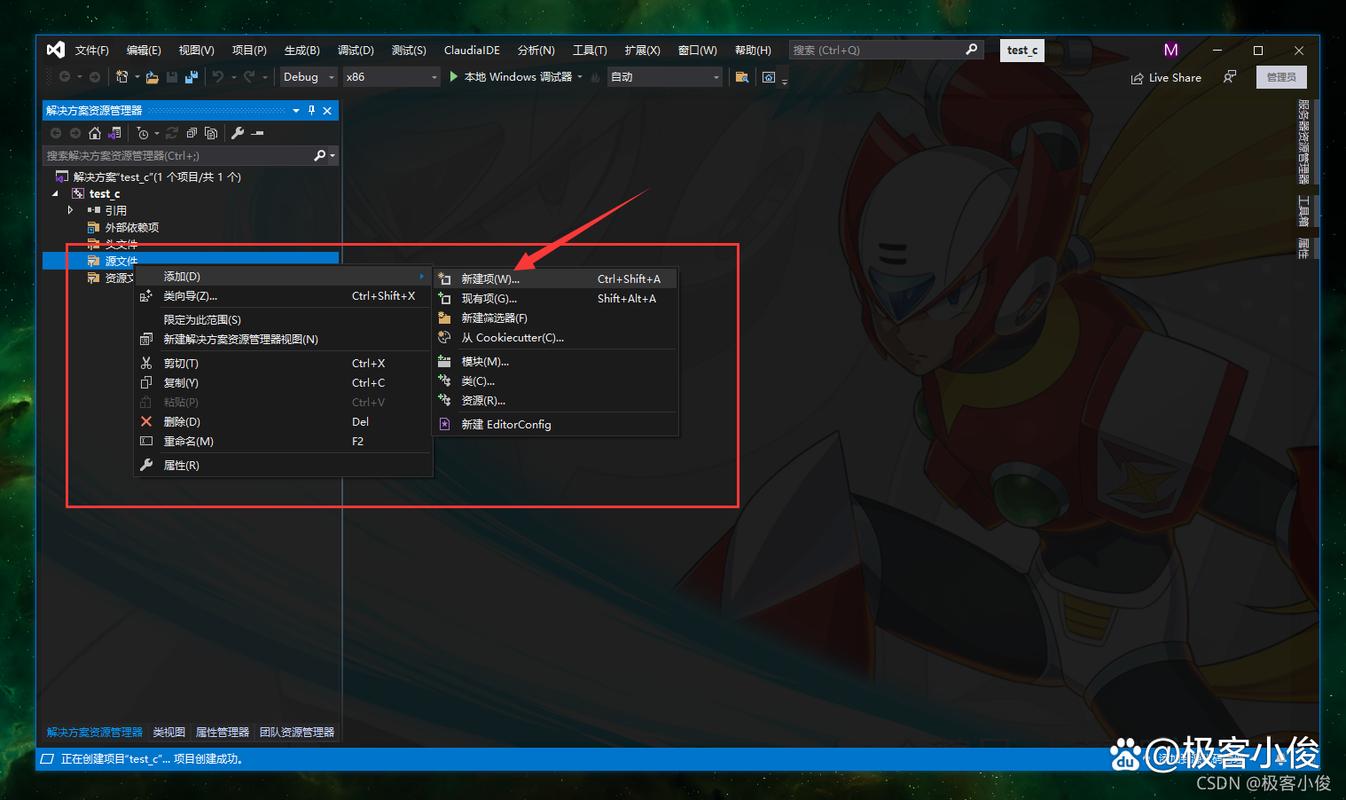Viewport: 1346px width, 800px height.
Task: Click the Collapse All icon in Solution Explorer
Action: pos(192,133)
